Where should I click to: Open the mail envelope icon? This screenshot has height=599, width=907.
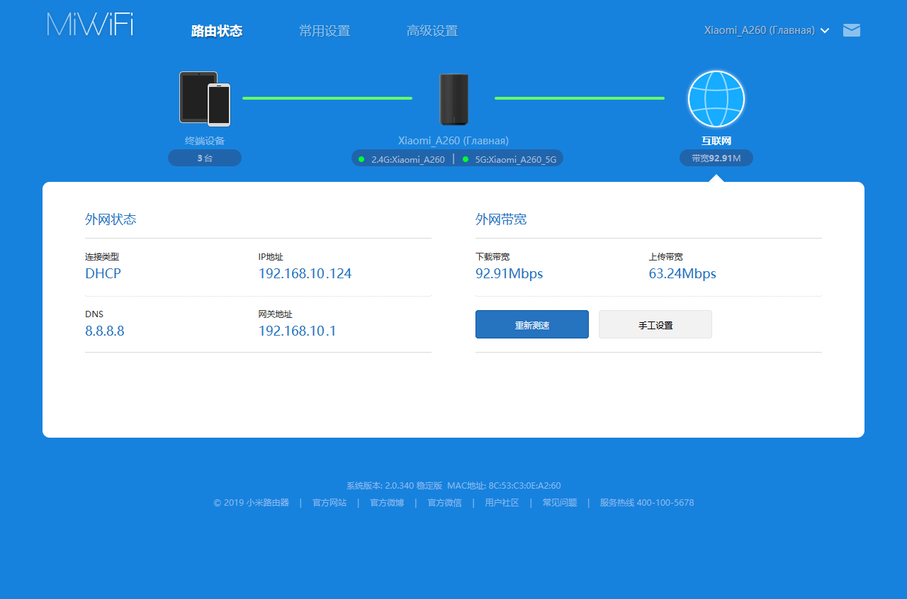click(x=851, y=30)
